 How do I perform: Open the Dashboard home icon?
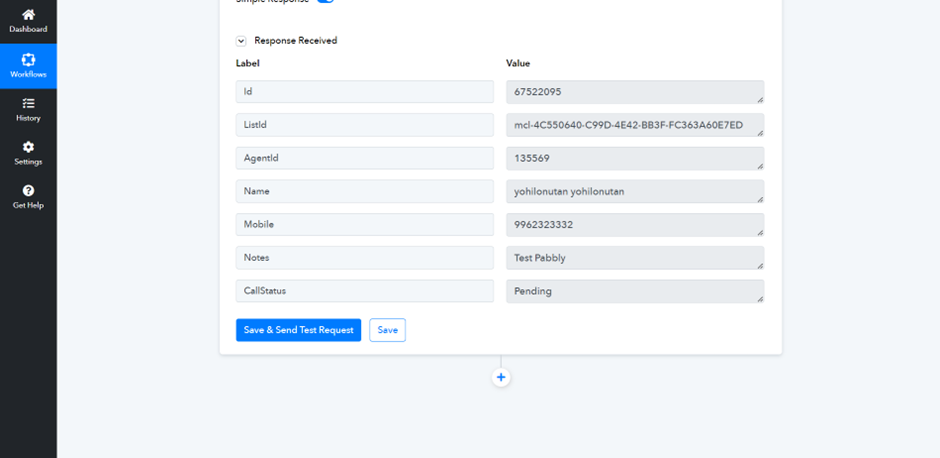pos(28,15)
